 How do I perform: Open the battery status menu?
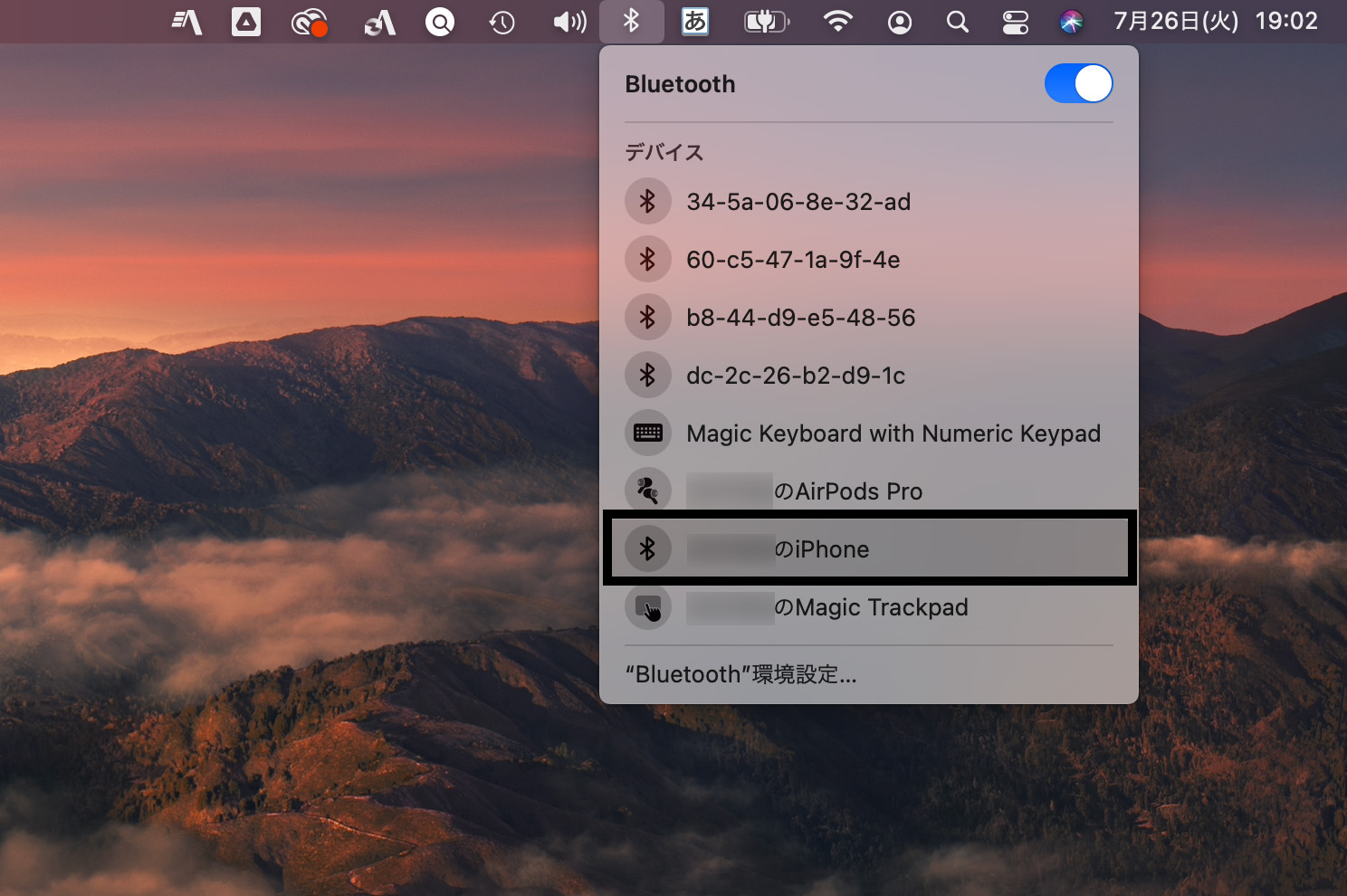click(x=766, y=21)
